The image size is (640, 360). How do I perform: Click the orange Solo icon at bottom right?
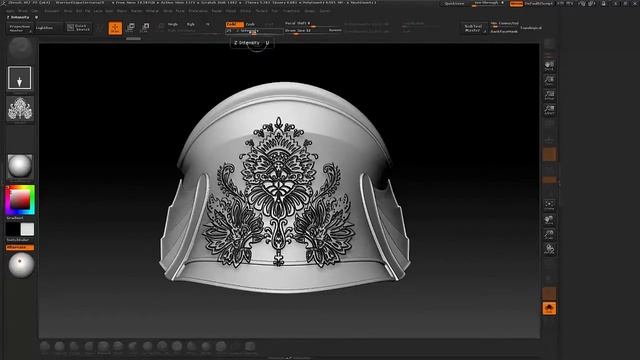tap(549, 308)
